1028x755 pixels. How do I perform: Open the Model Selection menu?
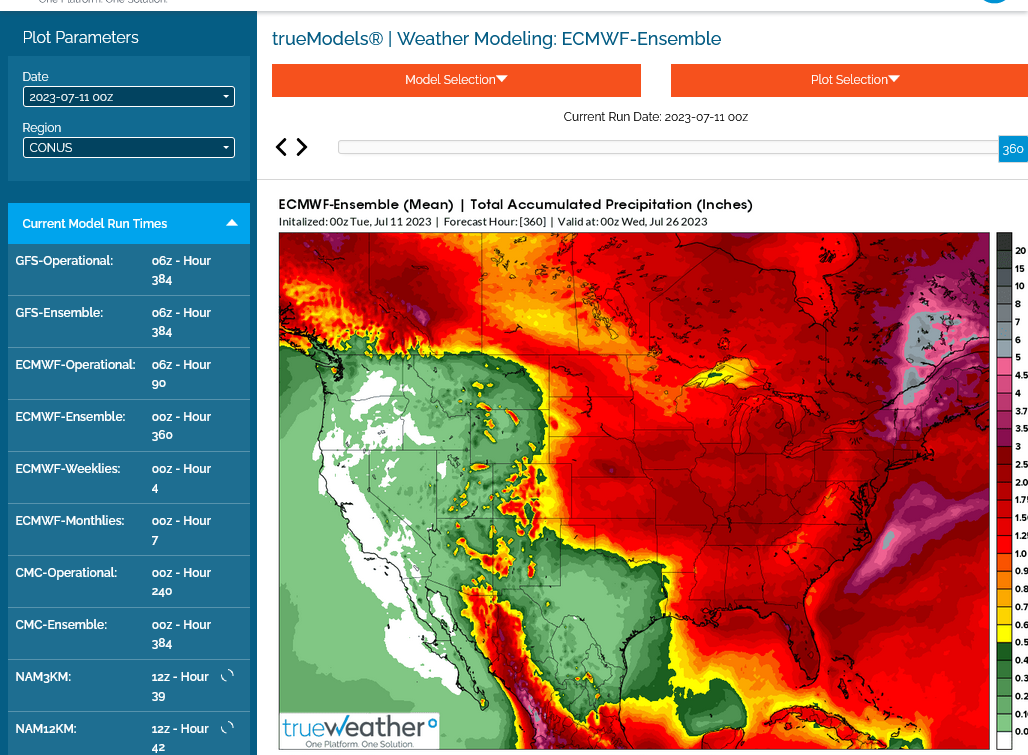(456, 80)
